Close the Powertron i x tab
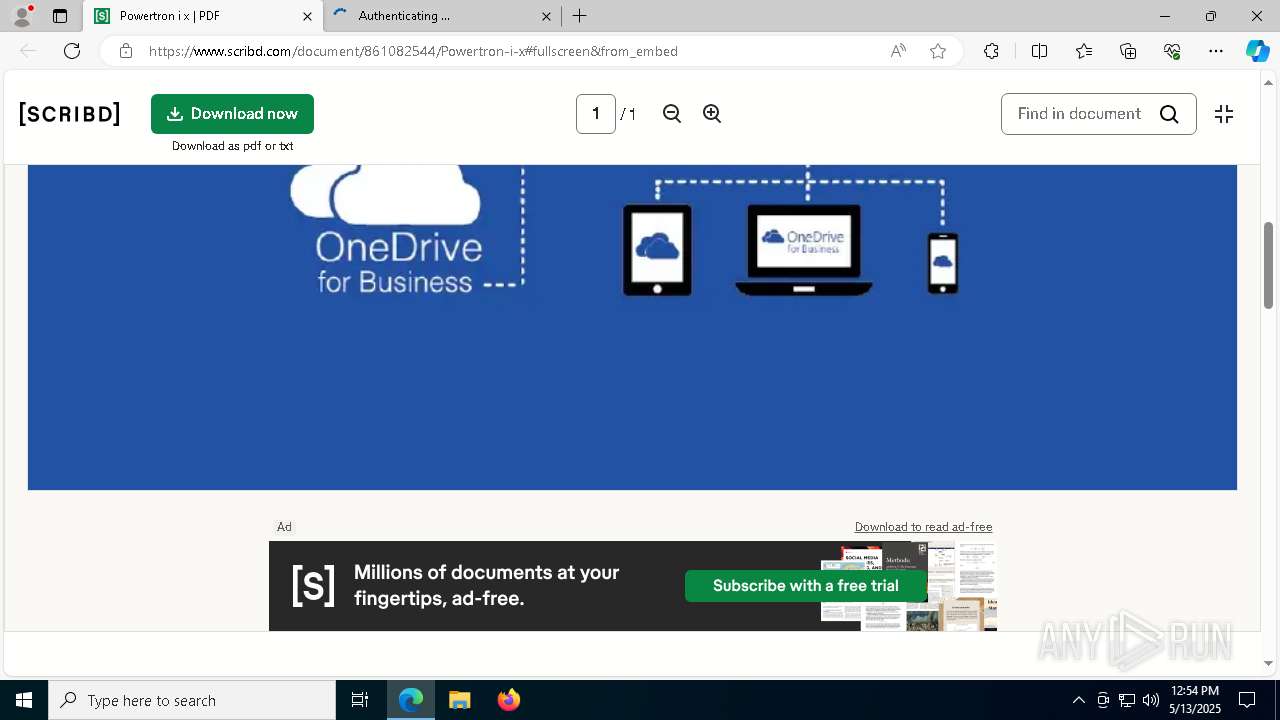This screenshot has width=1280, height=720. coord(308,16)
